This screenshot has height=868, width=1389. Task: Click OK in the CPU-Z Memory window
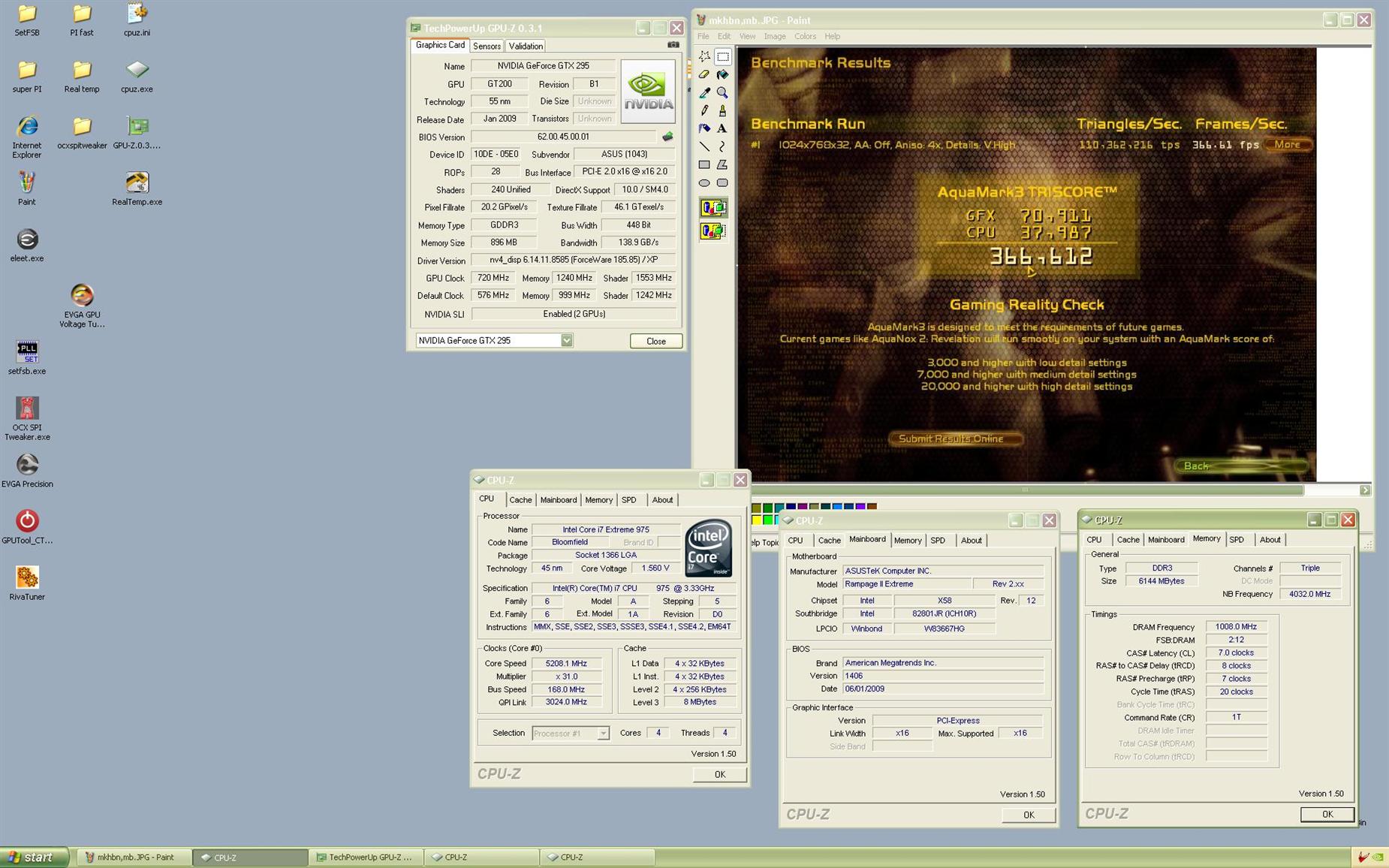click(1327, 814)
